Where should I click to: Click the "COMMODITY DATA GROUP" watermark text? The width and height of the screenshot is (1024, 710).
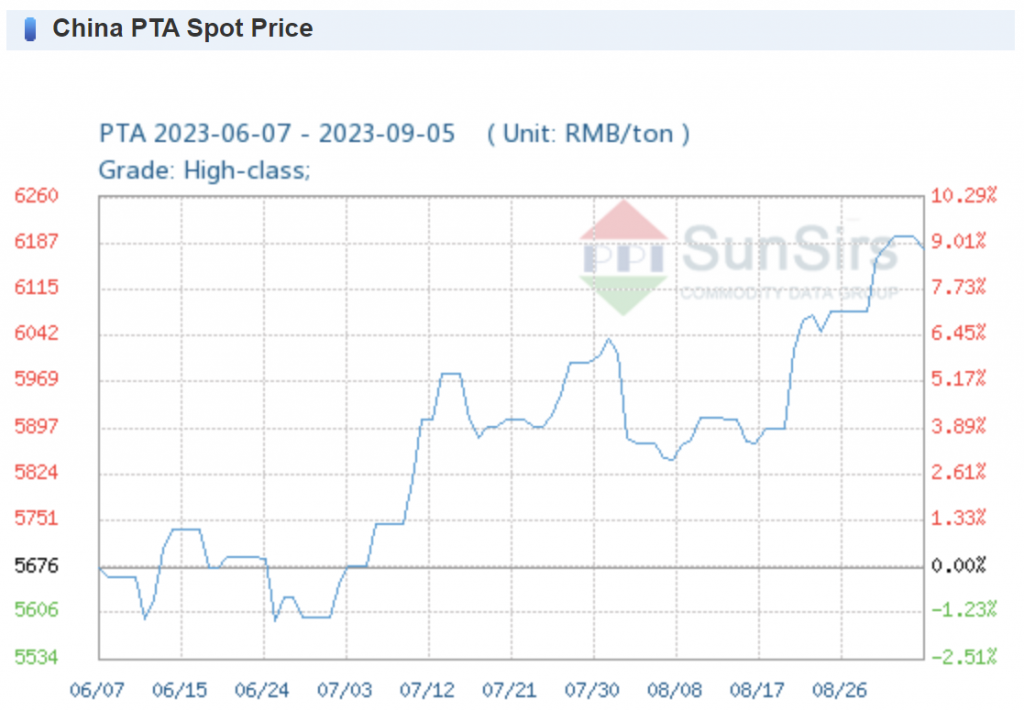[x=788, y=293]
